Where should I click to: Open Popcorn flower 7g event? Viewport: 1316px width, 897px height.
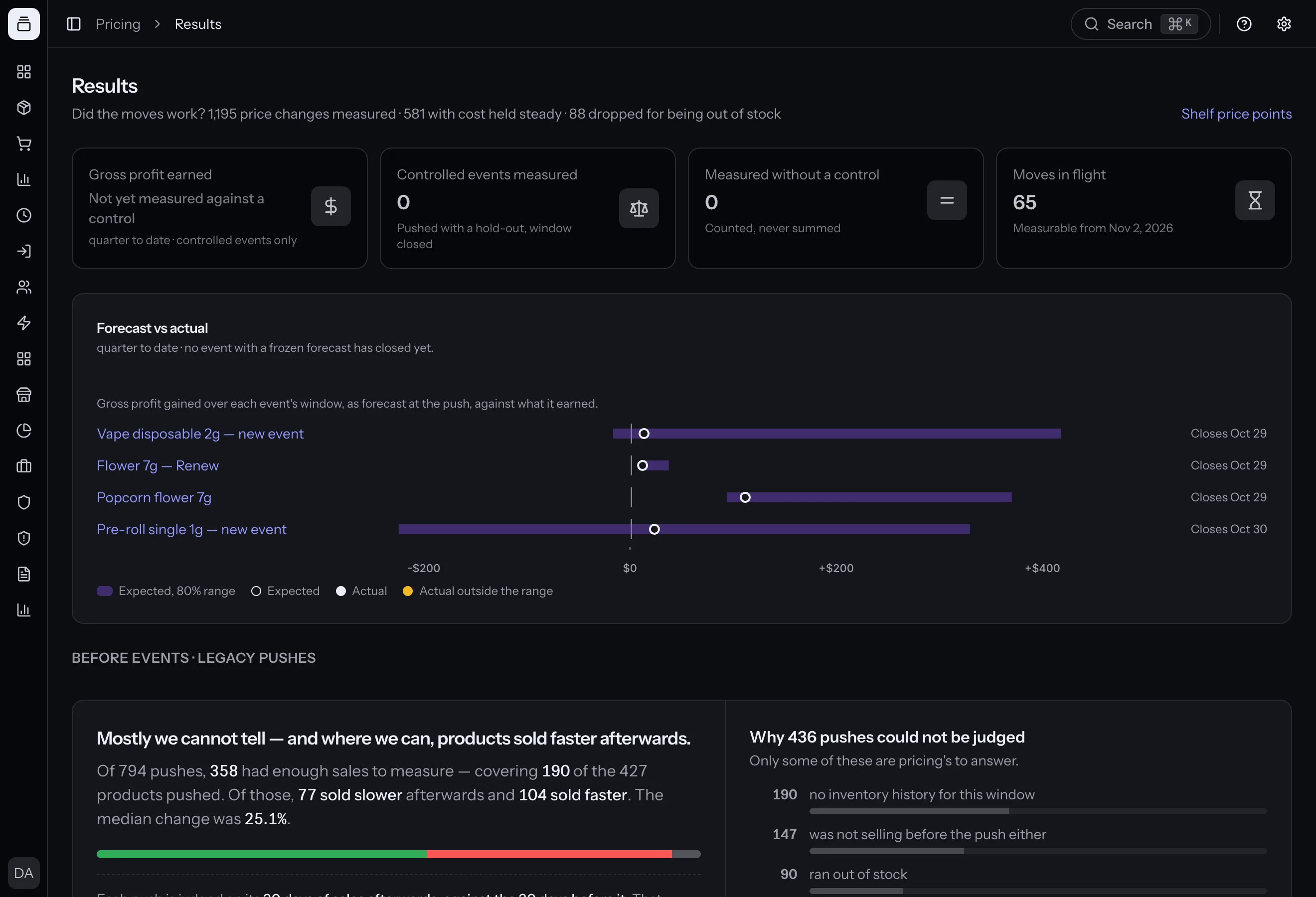[x=154, y=497]
